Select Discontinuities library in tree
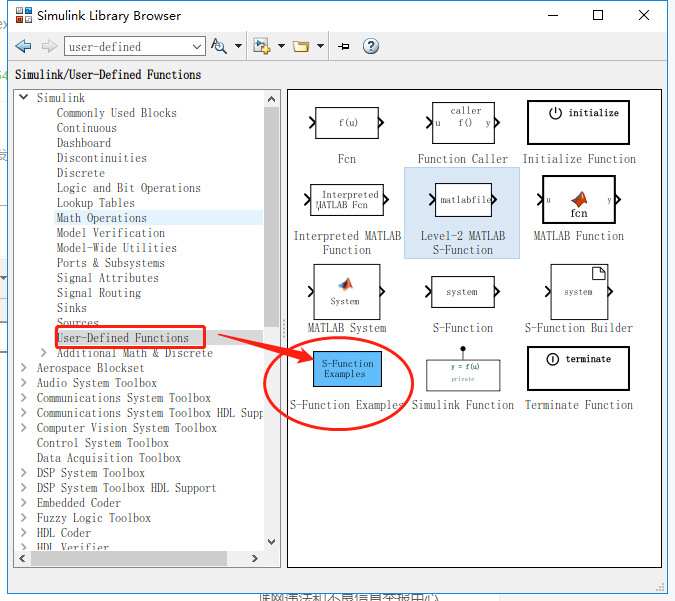The image size is (675, 601). point(102,158)
